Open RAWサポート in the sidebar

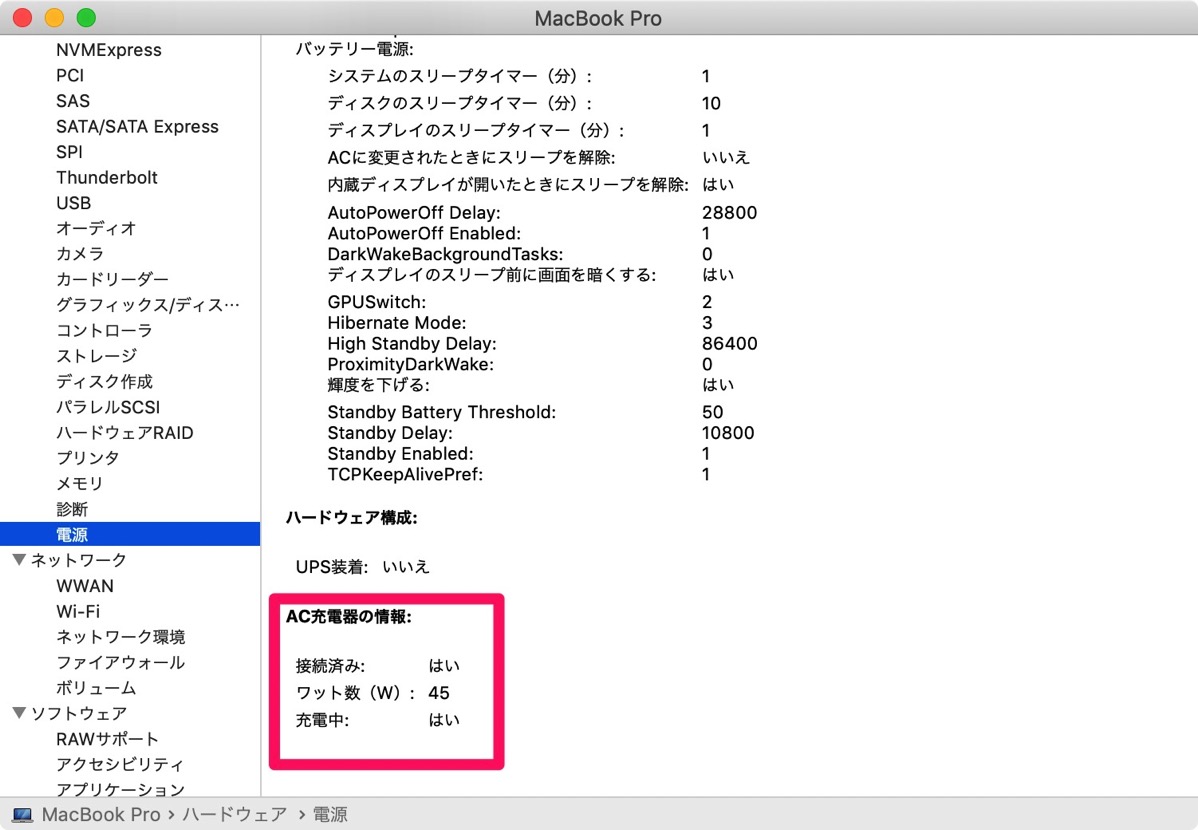pyautogui.click(x=107, y=739)
